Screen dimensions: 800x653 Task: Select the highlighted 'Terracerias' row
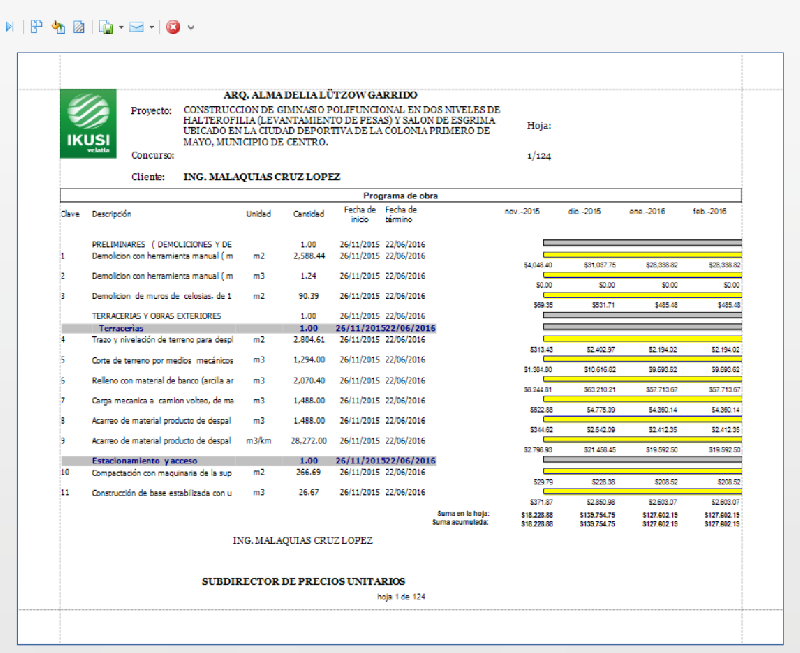[x=120, y=328]
